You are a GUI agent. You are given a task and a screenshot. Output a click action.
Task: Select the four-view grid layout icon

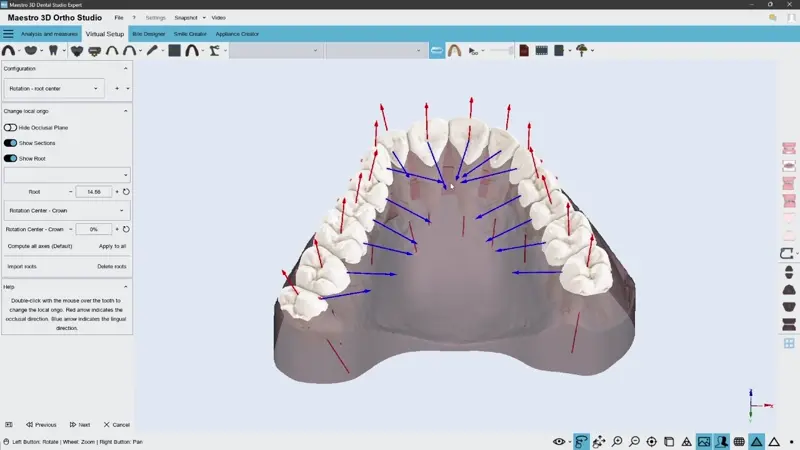[789, 343]
